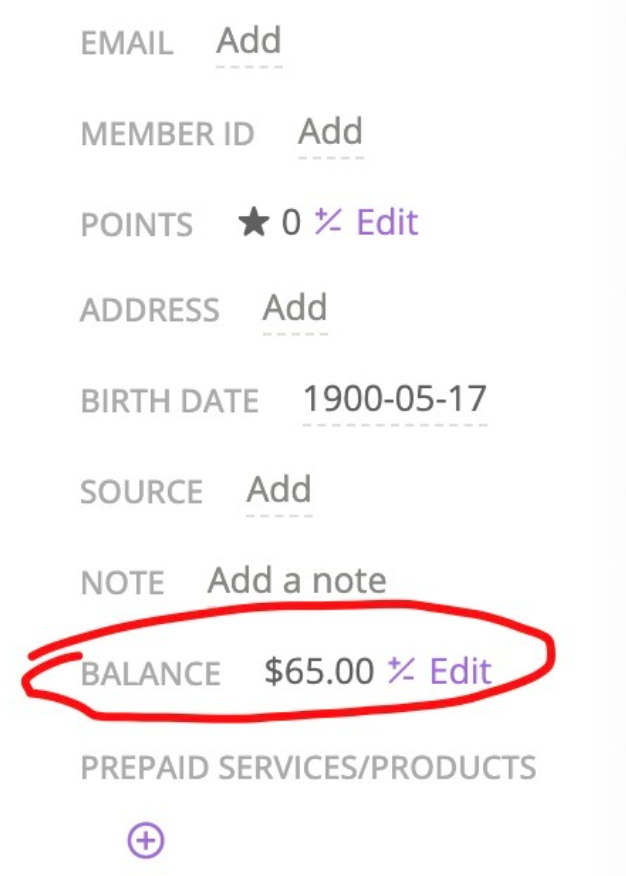Click the PREPAID SERVICES/PRODUCTS heading
Screen dimensions: 626x876
click(x=308, y=767)
